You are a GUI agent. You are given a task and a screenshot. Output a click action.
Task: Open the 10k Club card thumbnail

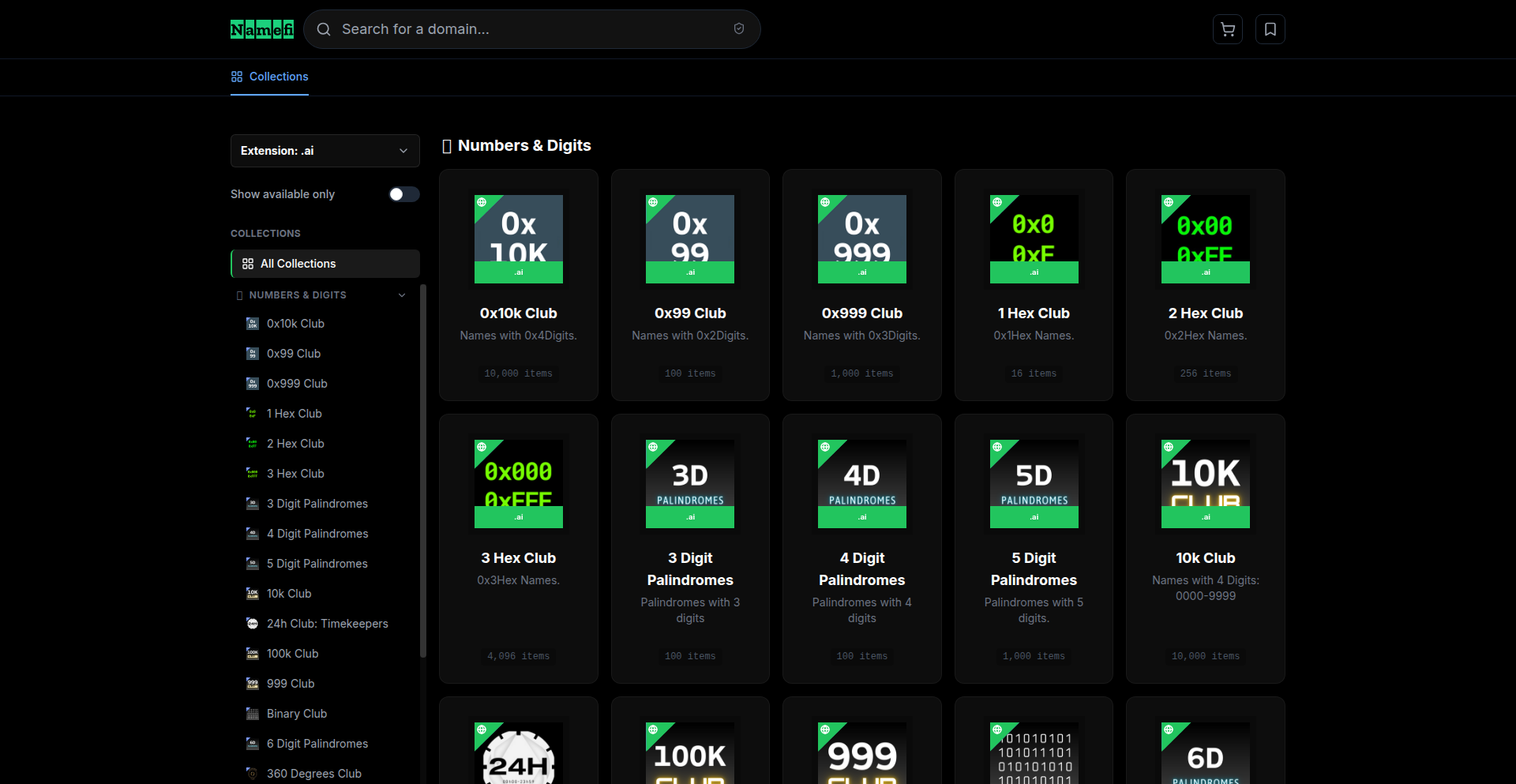click(x=1205, y=483)
